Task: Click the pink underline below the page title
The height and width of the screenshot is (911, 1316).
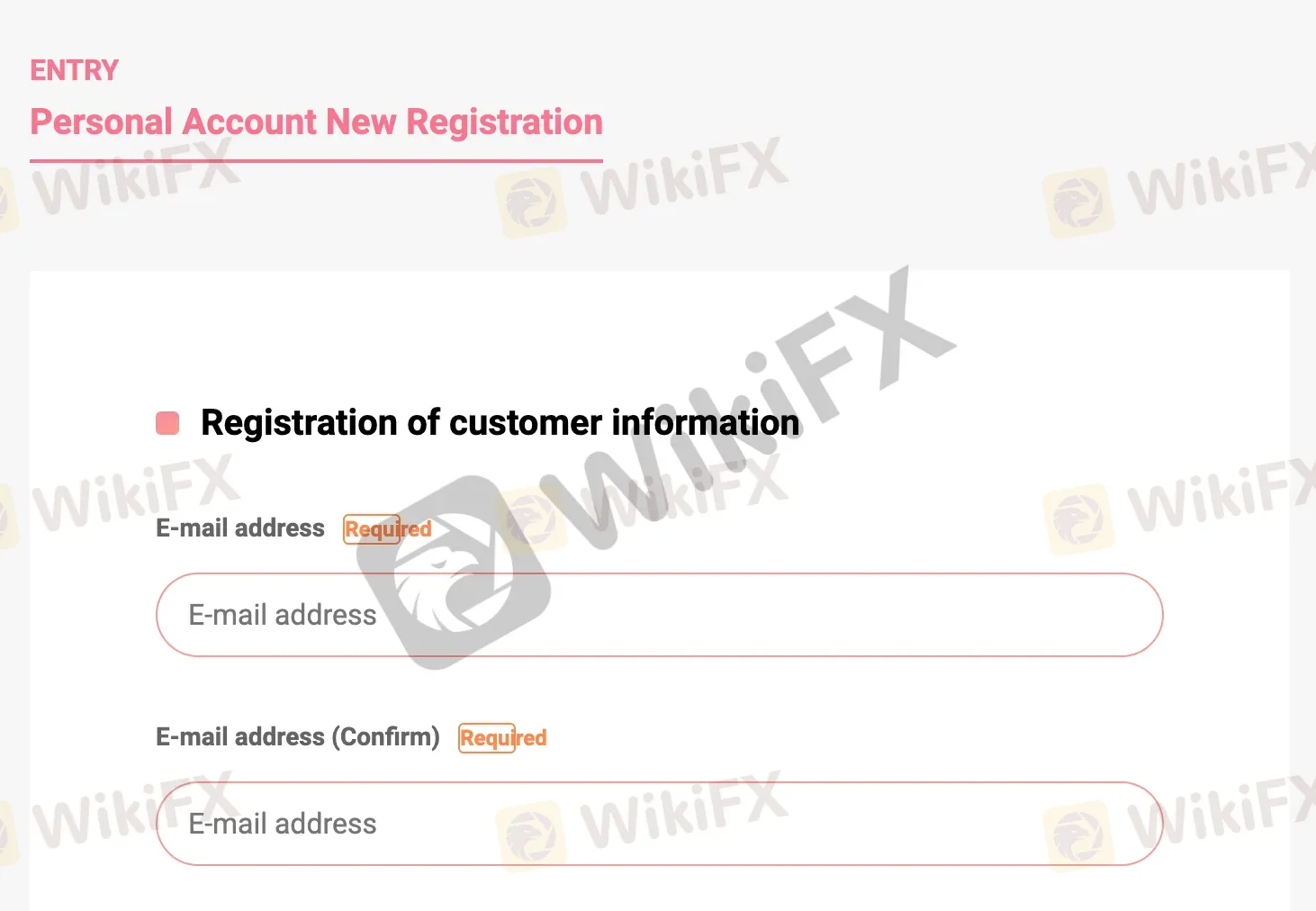Action: pyautogui.click(x=316, y=161)
